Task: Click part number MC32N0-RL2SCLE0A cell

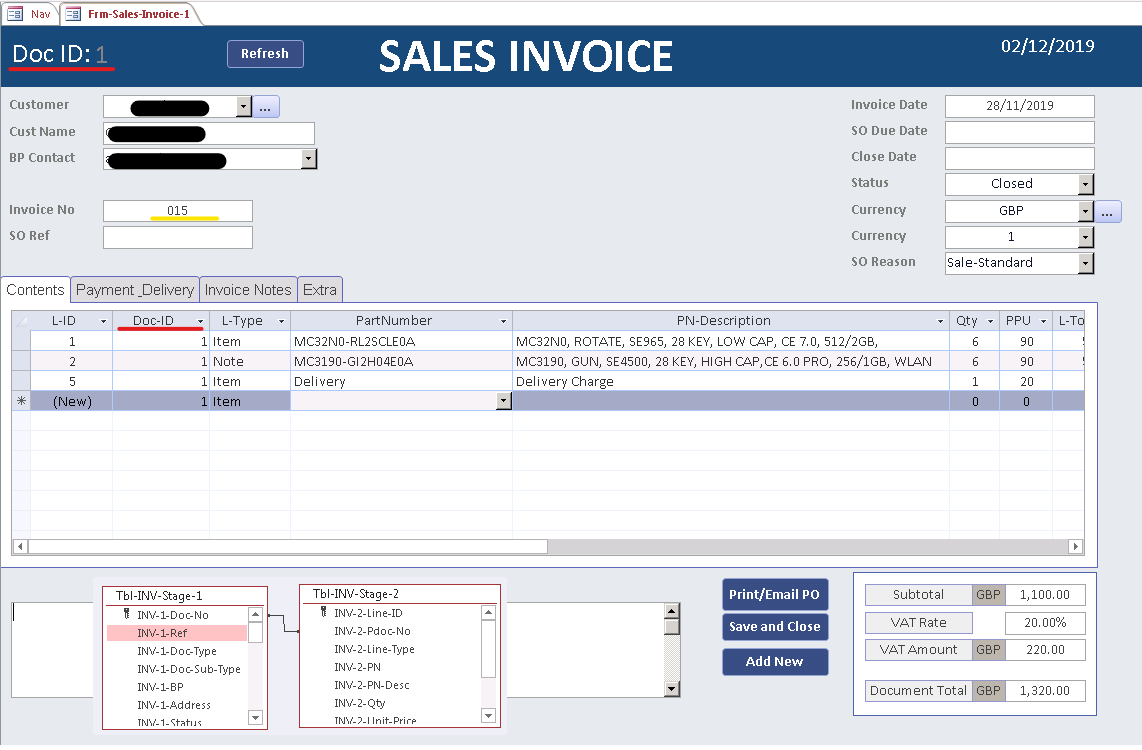Action: [401, 342]
